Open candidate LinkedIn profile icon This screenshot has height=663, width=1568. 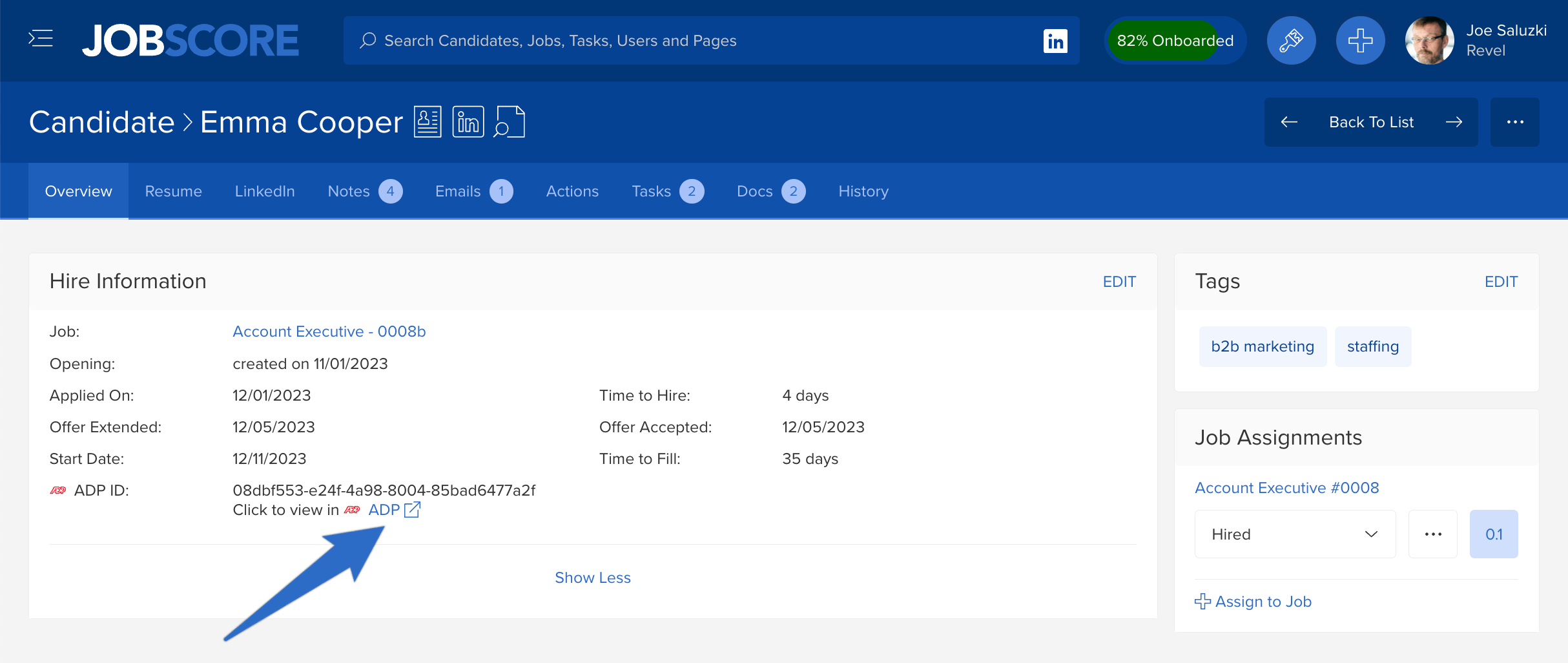(468, 121)
